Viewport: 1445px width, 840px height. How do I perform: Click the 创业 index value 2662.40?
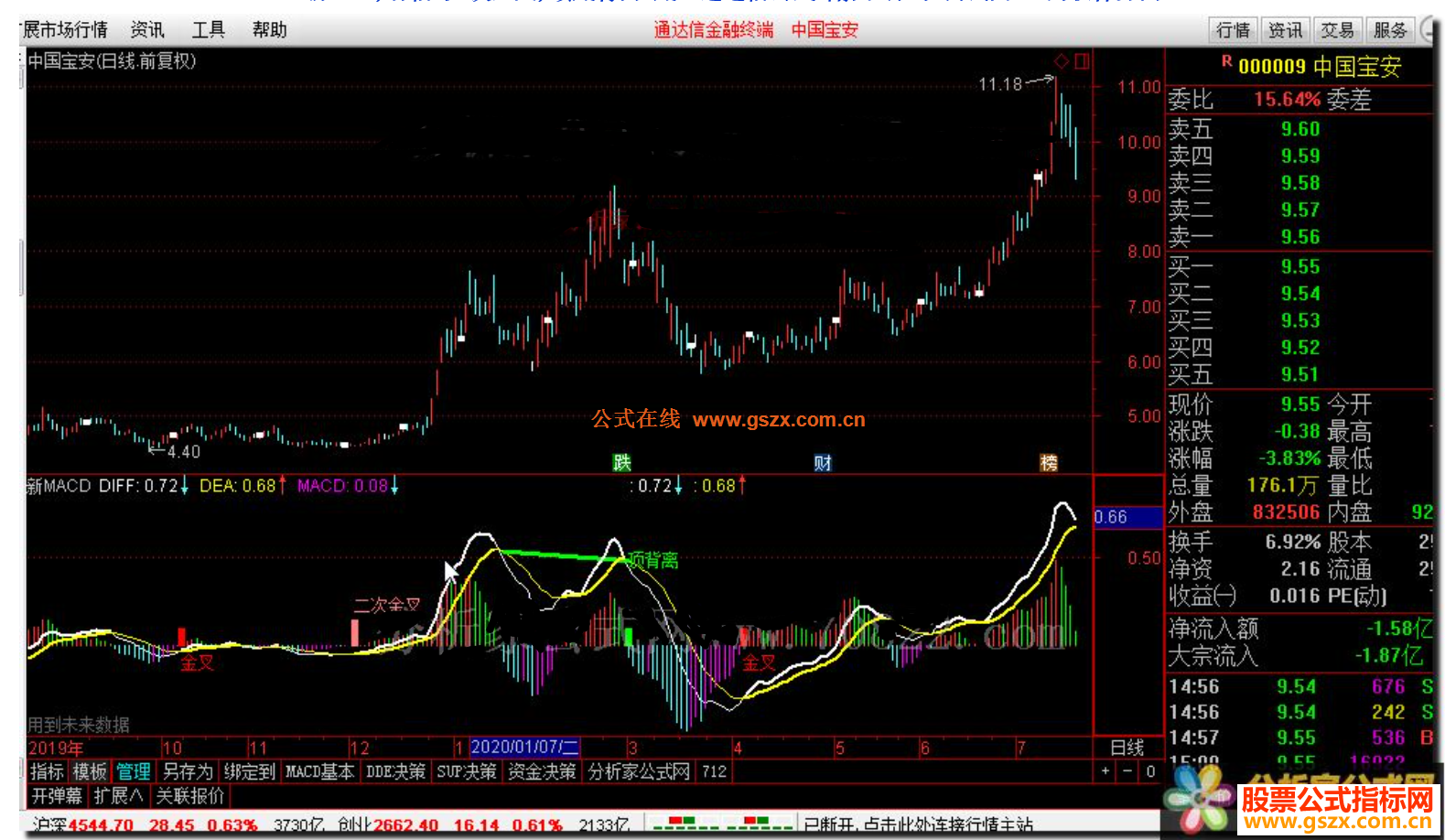tap(405, 825)
